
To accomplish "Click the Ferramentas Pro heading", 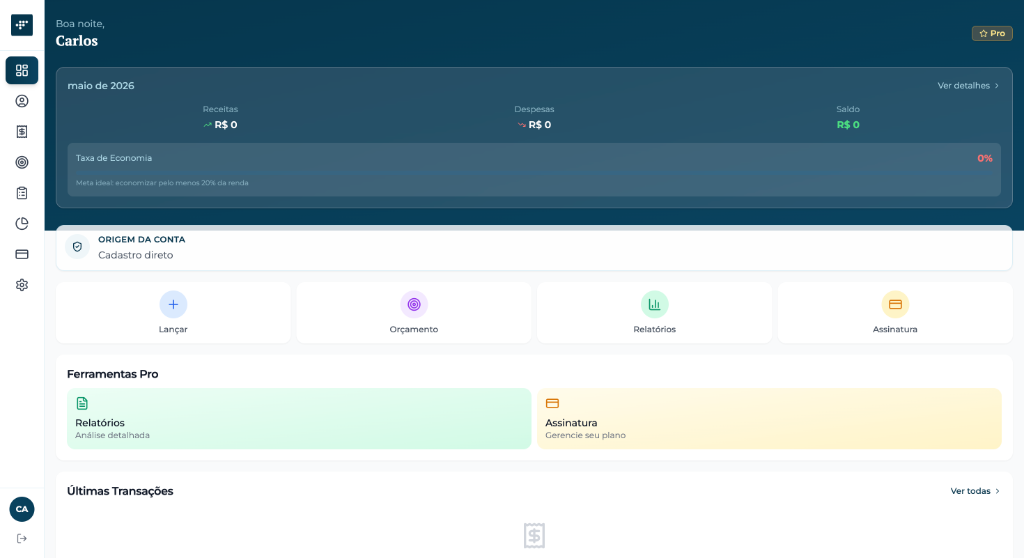I will (x=112, y=374).
